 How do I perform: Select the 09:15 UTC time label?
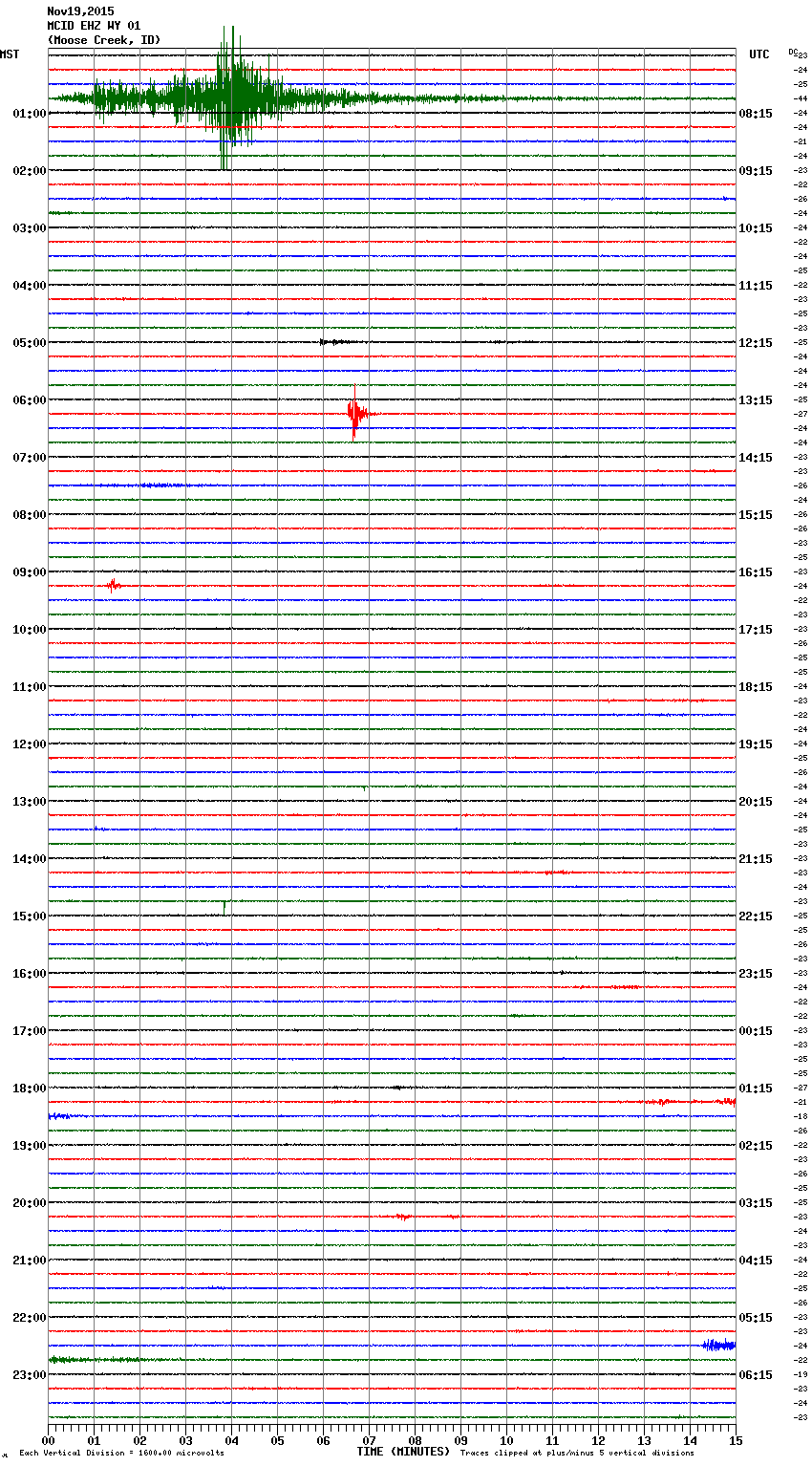(756, 171)
